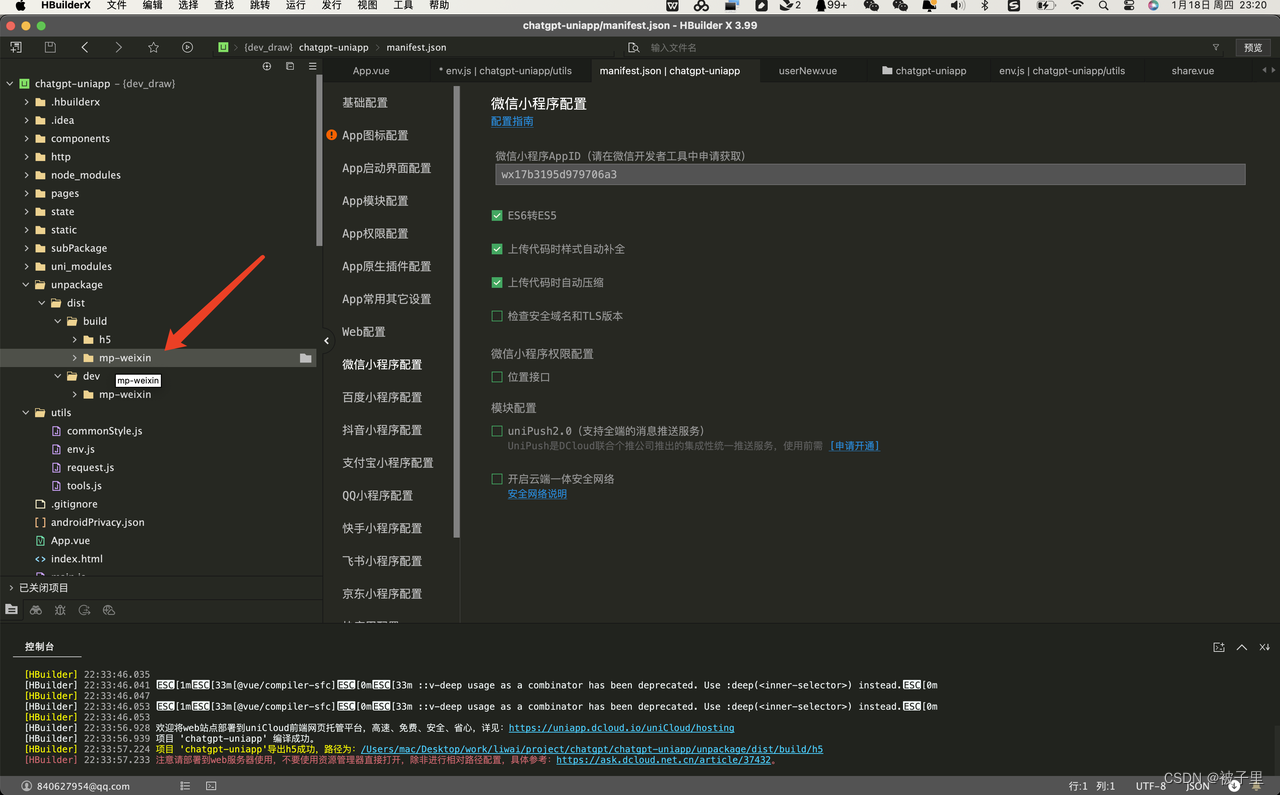Click the locate-file target icon above project tree

point(267,66)
